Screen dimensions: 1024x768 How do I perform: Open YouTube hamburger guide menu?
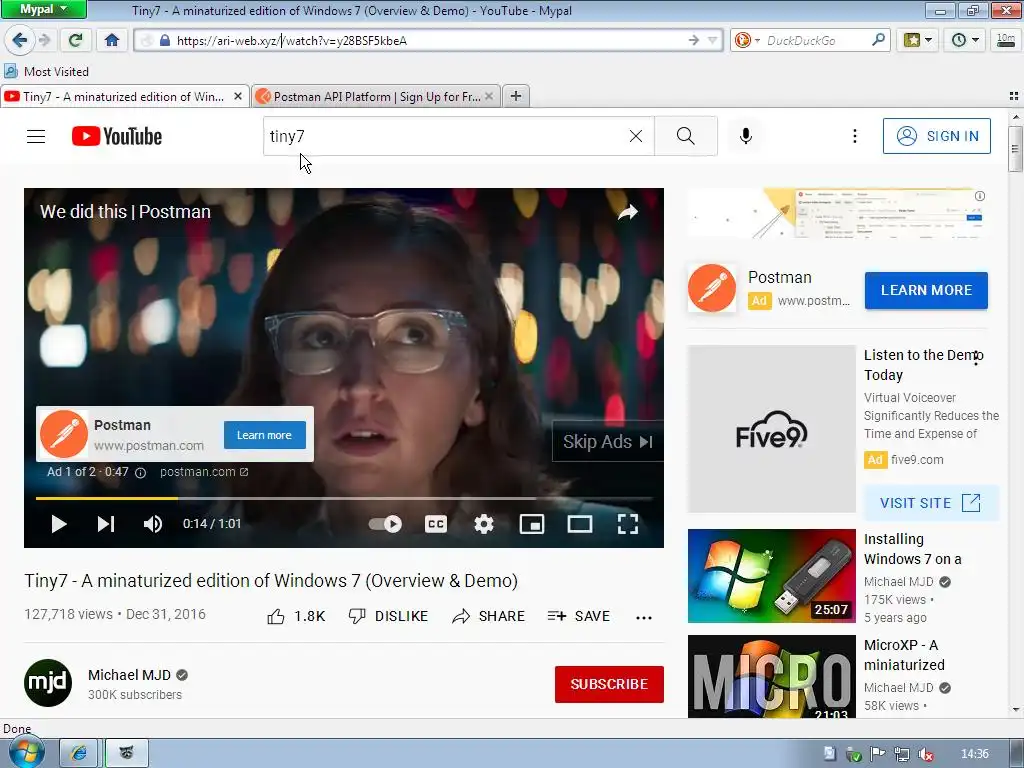click(36, 136)
